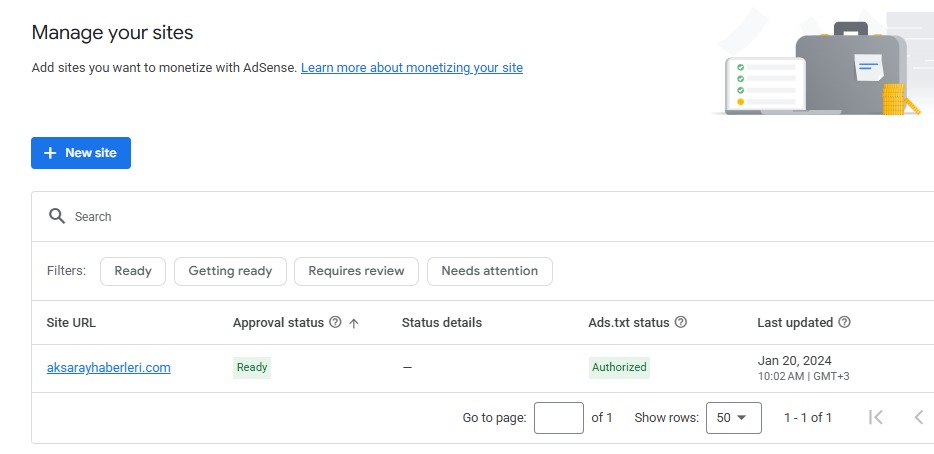Open the Ads.txt status help icon
Viewport: 934px width, 454px height.
(681, 323)
